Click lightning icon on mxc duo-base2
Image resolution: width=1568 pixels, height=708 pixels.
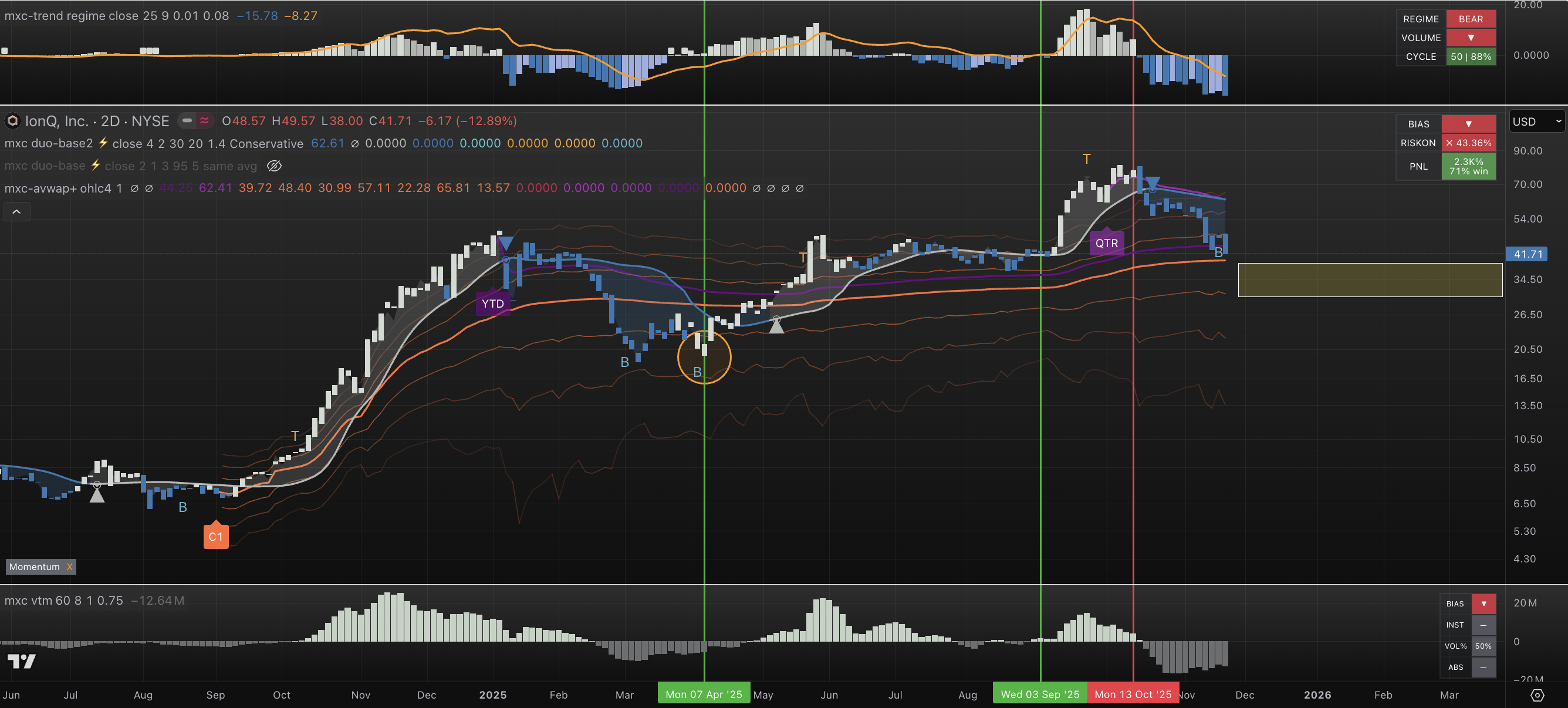click(103, 143)
